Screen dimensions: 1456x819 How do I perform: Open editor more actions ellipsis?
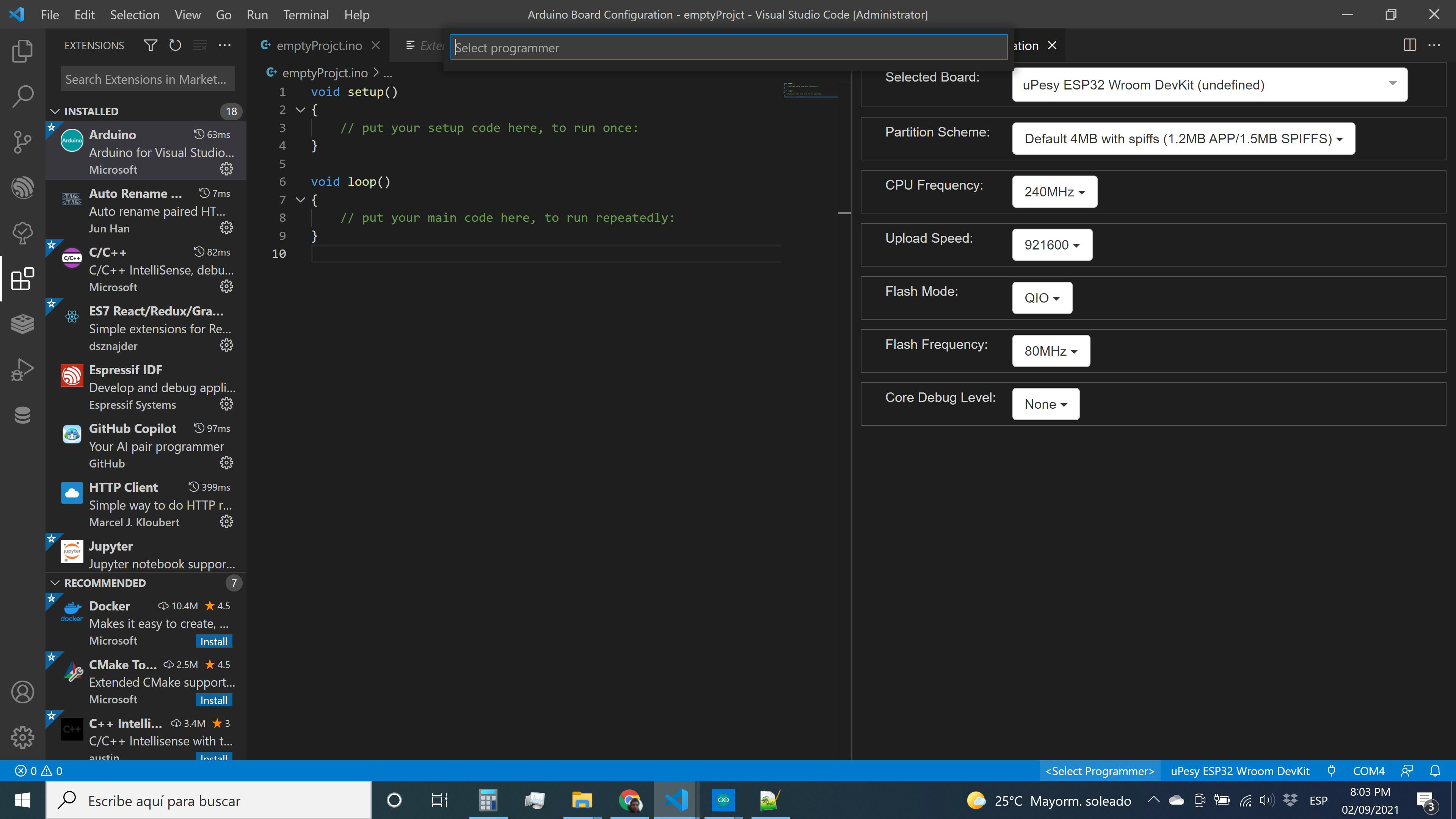pyautogui.click(x=1434, y=45)
